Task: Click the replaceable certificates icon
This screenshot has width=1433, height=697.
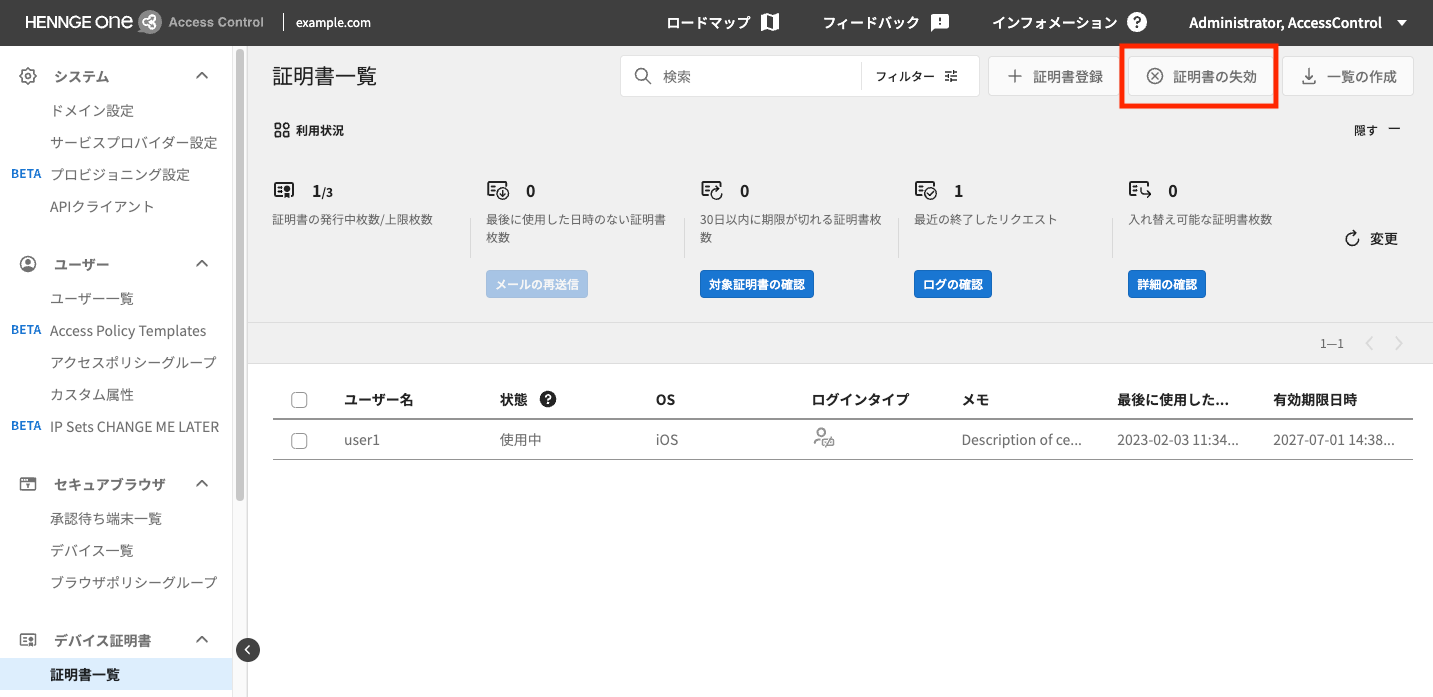Action: (1140, 190)
